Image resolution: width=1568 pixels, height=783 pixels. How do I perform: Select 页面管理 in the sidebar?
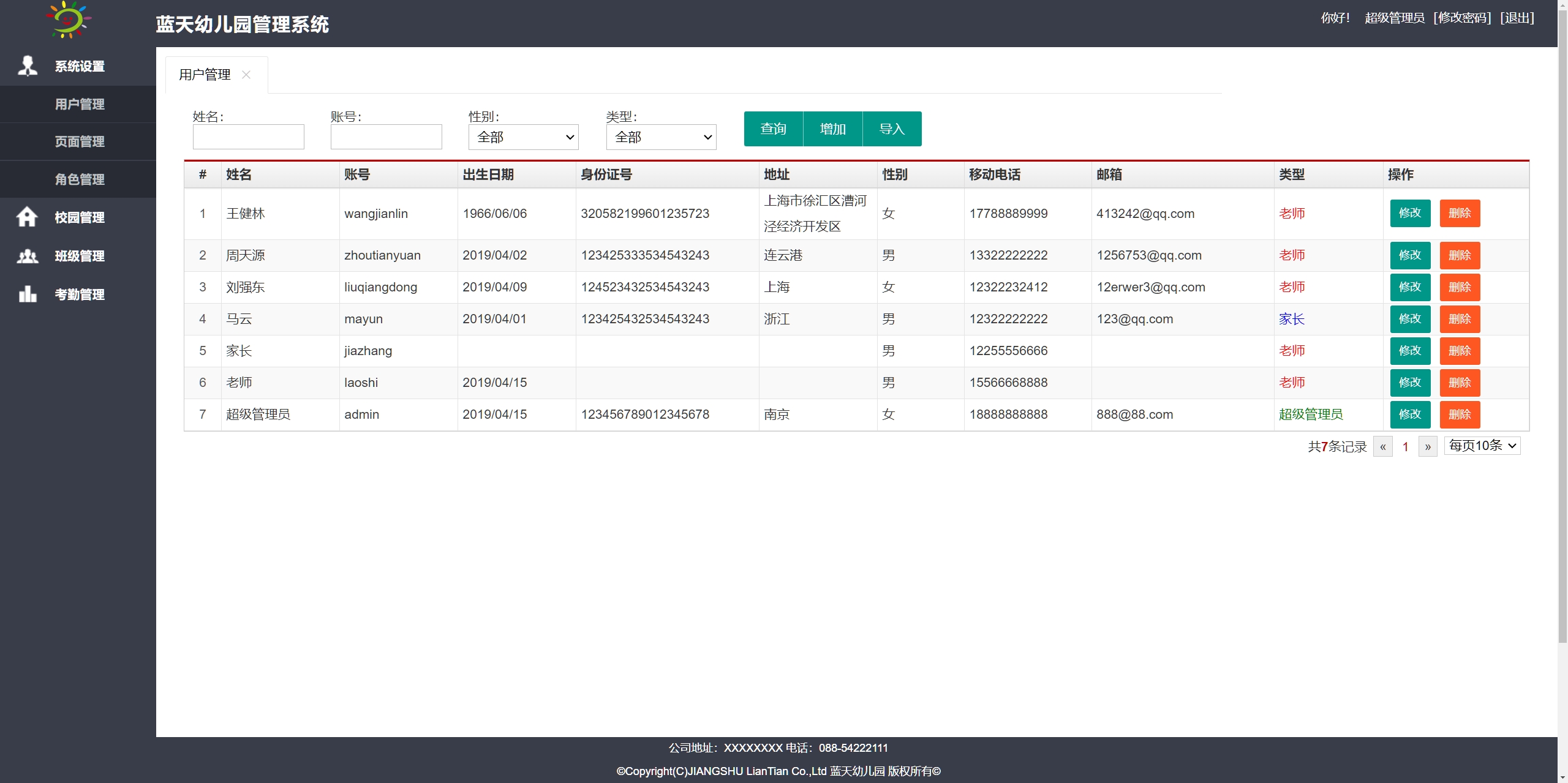[x=79, y=142]
